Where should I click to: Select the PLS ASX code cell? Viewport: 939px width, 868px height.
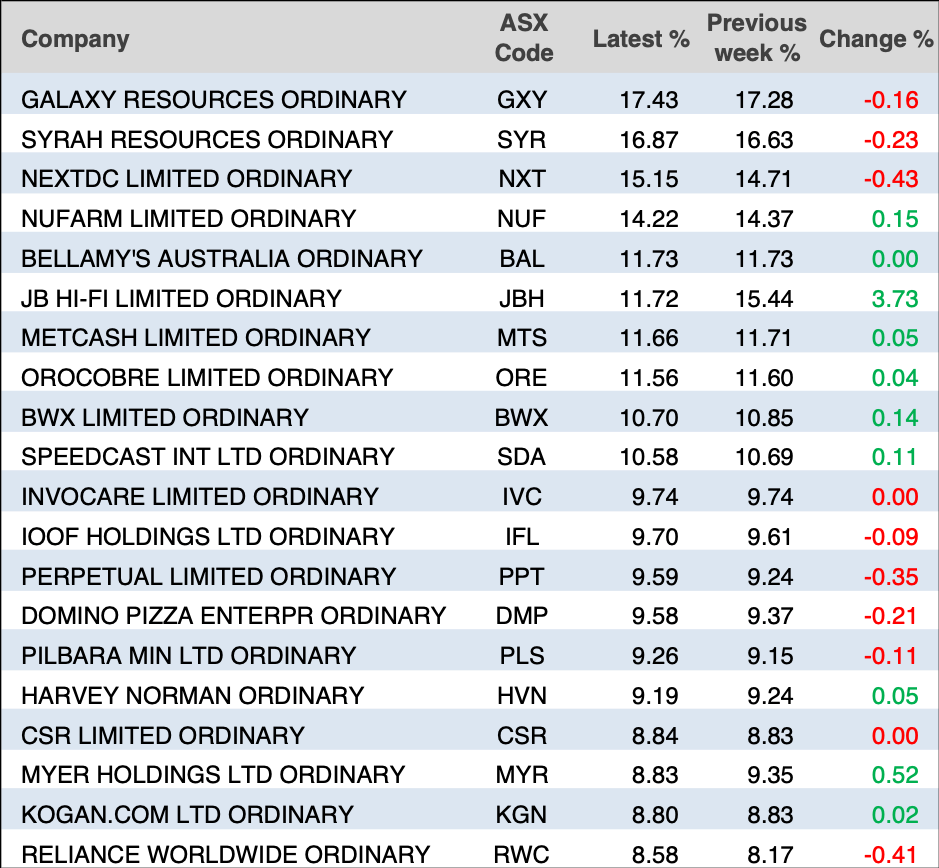tap(521, 656)
